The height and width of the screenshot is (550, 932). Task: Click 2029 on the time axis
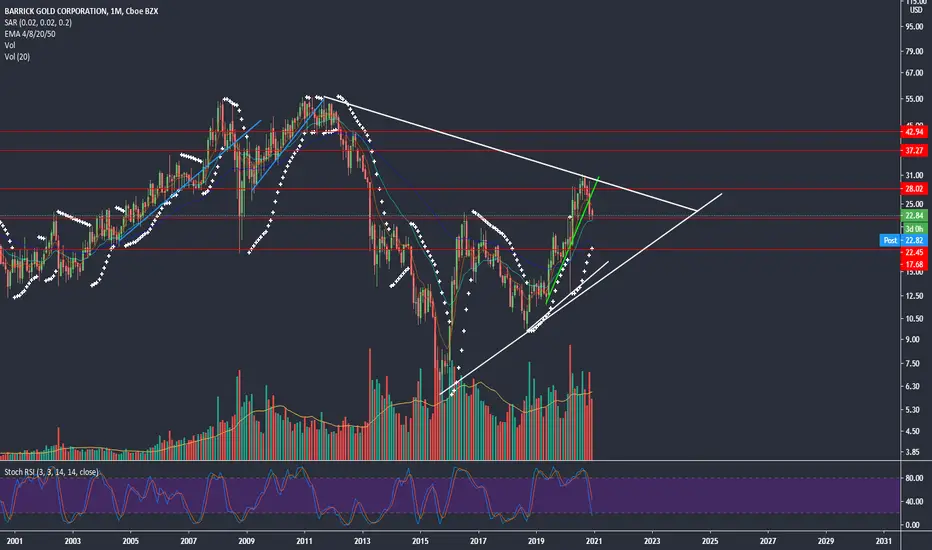pyautogui.click(x=826, y=541)
